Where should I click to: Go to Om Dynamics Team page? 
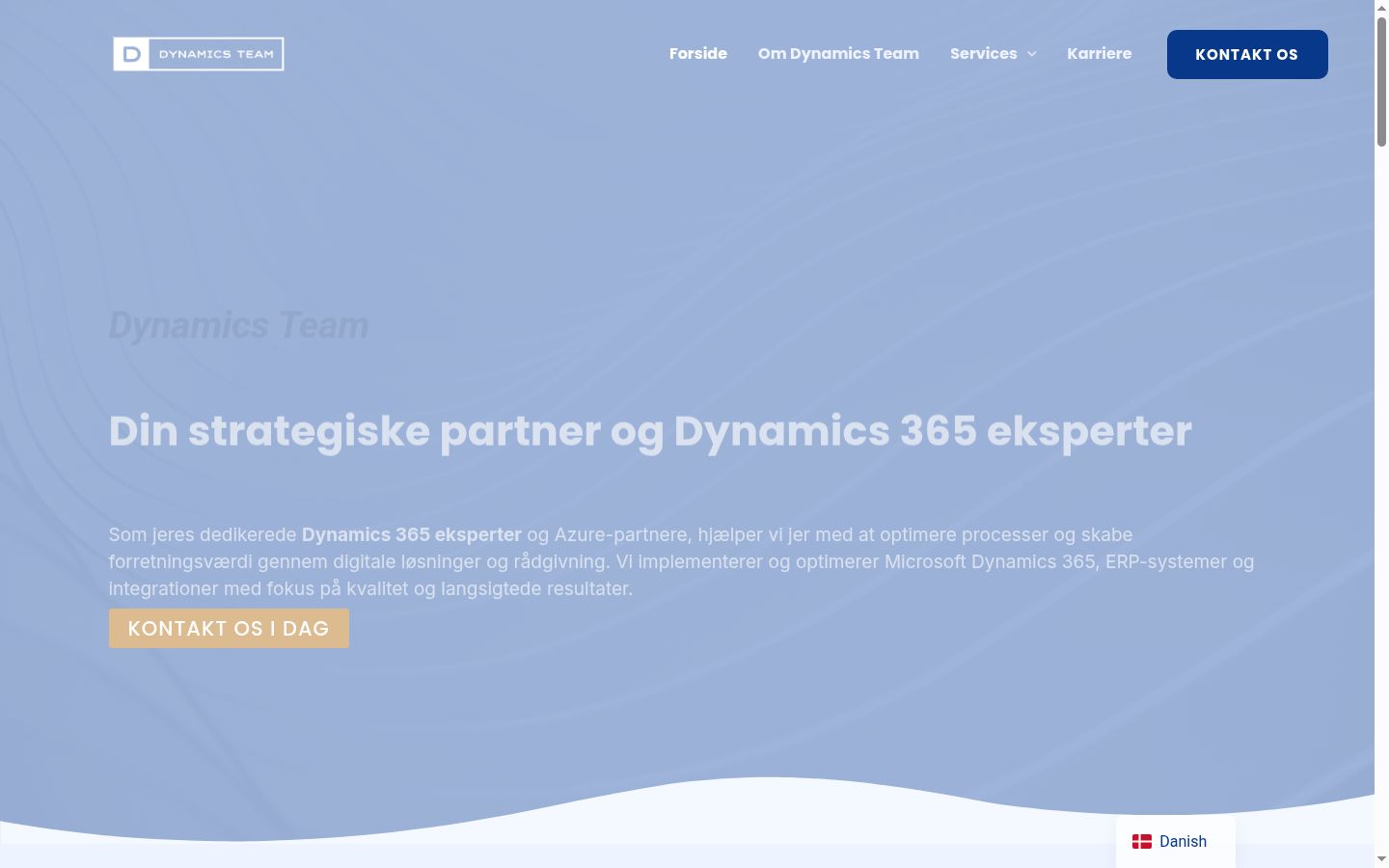point(838,54)
